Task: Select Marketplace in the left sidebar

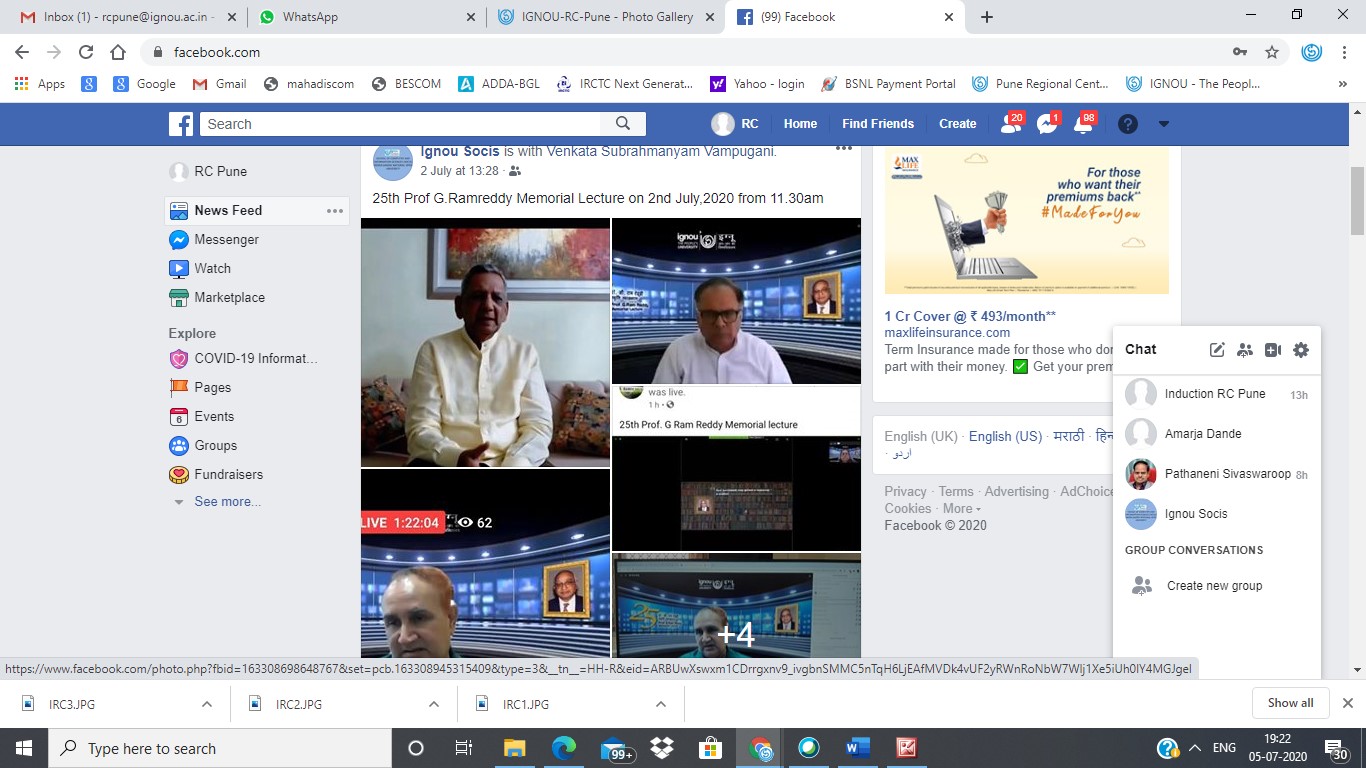Action: click(x=229, y=297)
